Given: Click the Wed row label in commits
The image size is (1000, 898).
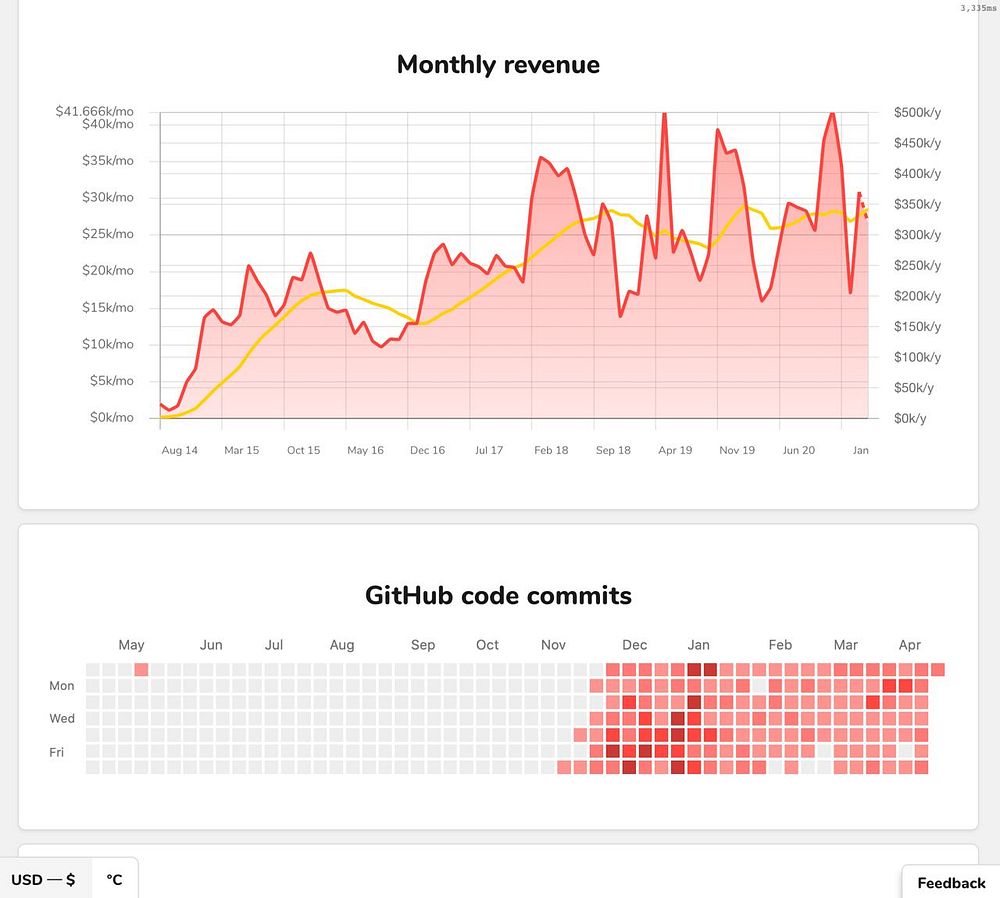Looking at the screenshot, I should click(x=62, y=718).
